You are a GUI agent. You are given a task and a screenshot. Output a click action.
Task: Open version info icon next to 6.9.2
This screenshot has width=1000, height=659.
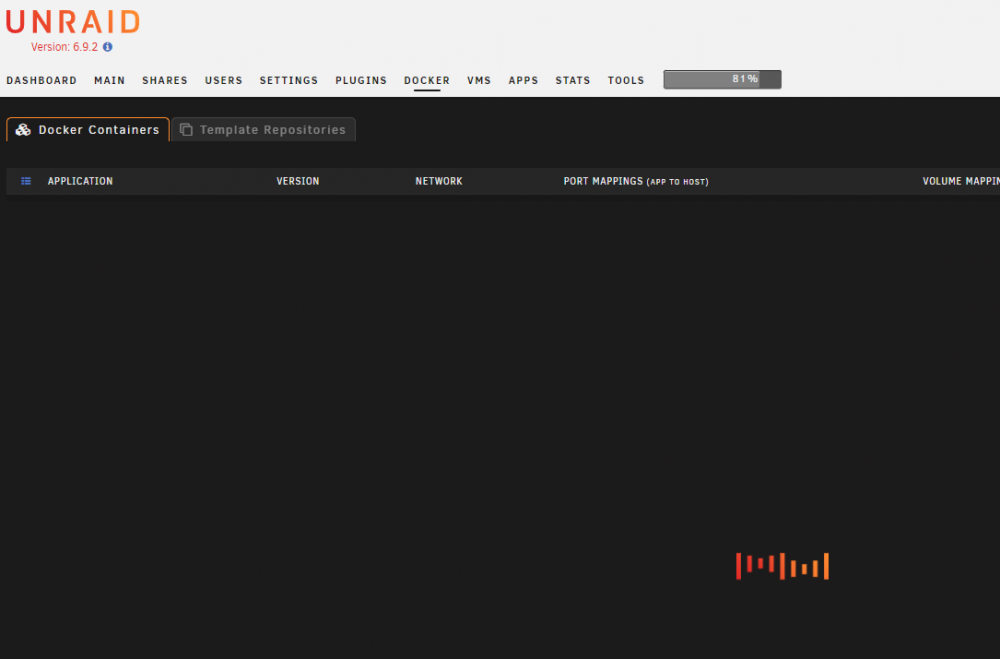[x=108, y=47]
